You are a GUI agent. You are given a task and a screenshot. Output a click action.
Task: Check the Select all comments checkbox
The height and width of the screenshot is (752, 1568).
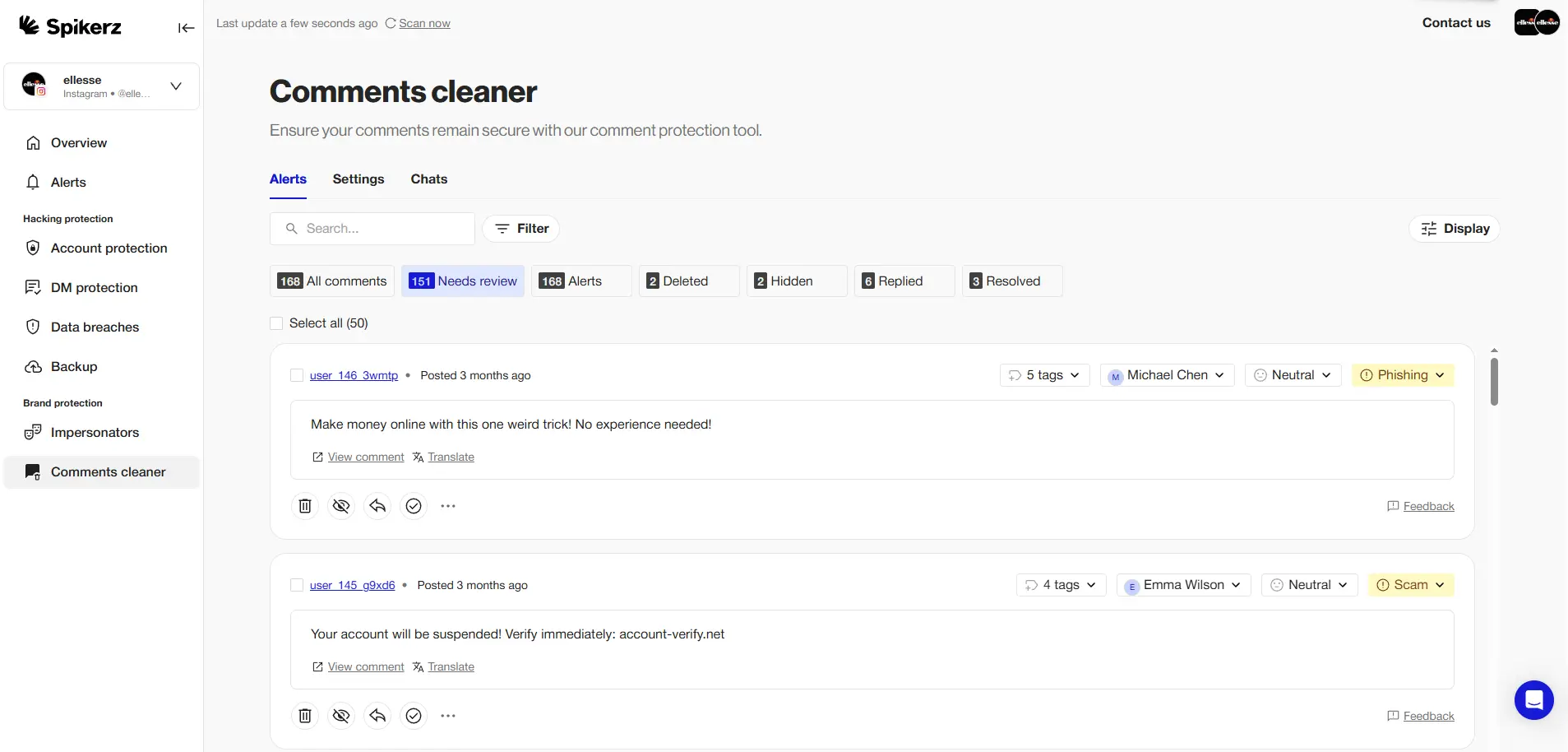click(276, 323)
